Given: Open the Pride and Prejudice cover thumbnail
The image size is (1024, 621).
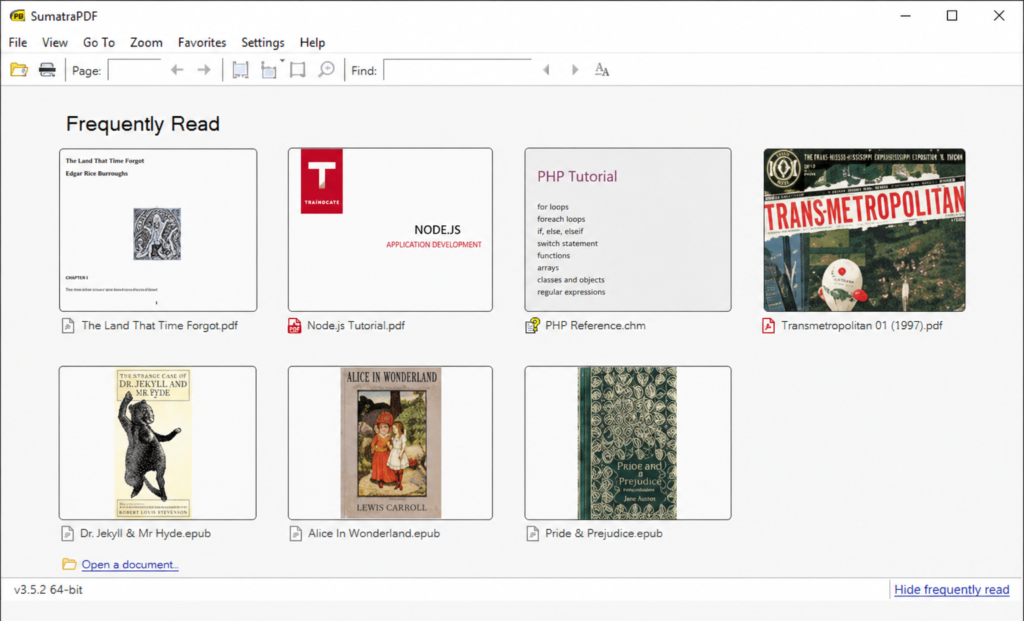Looking at the screenshot, I should pyautogui.click(x=628, y=443).
